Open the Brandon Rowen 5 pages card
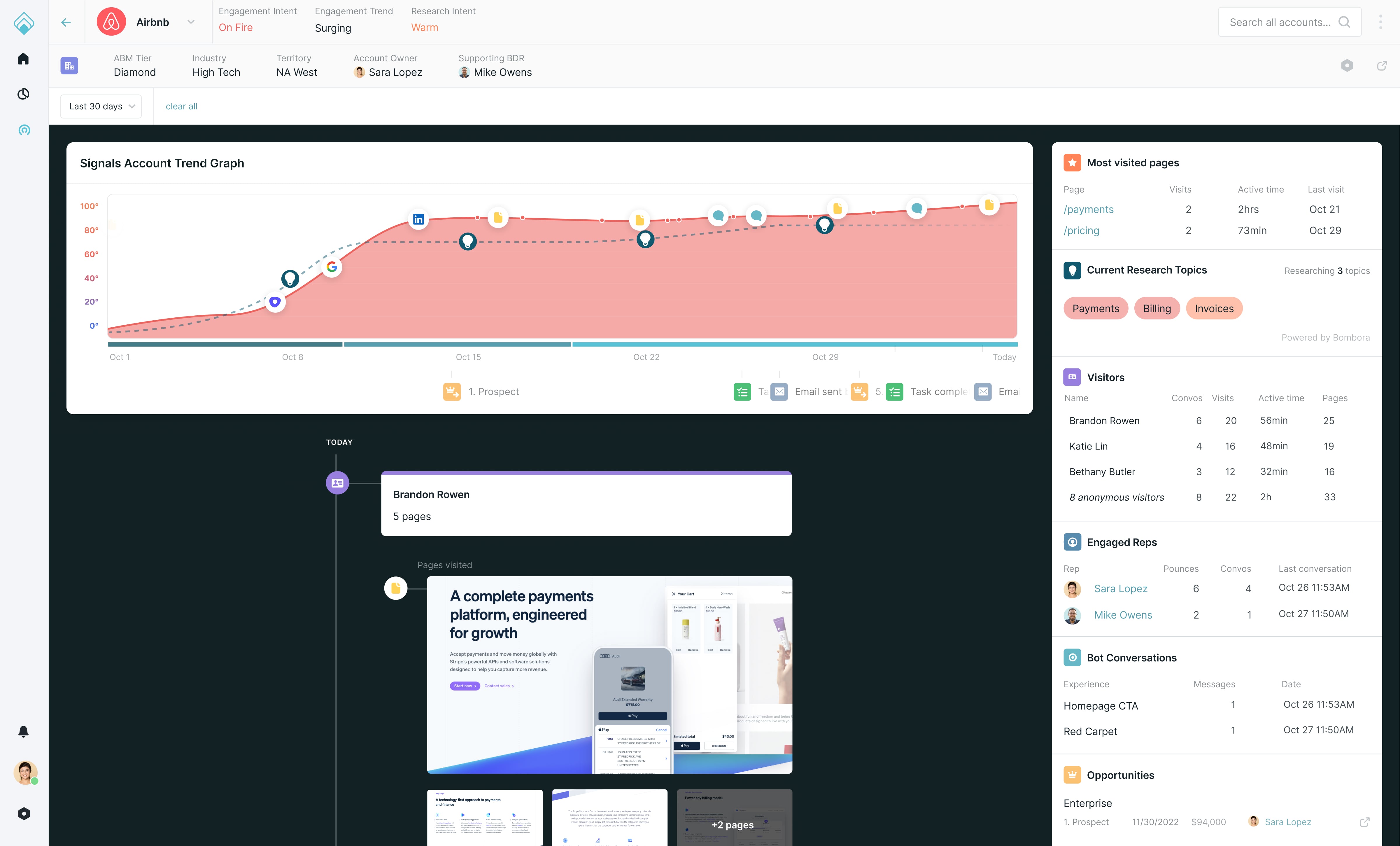This screenshot has height=846, width=1400. coord(586,504)
